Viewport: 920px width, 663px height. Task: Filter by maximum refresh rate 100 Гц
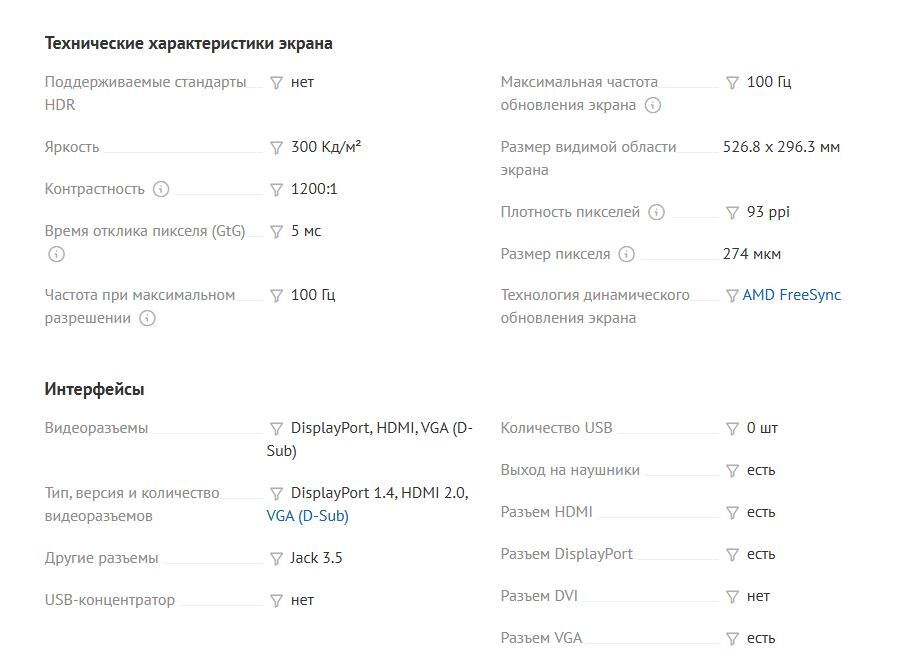coord(733,82)
